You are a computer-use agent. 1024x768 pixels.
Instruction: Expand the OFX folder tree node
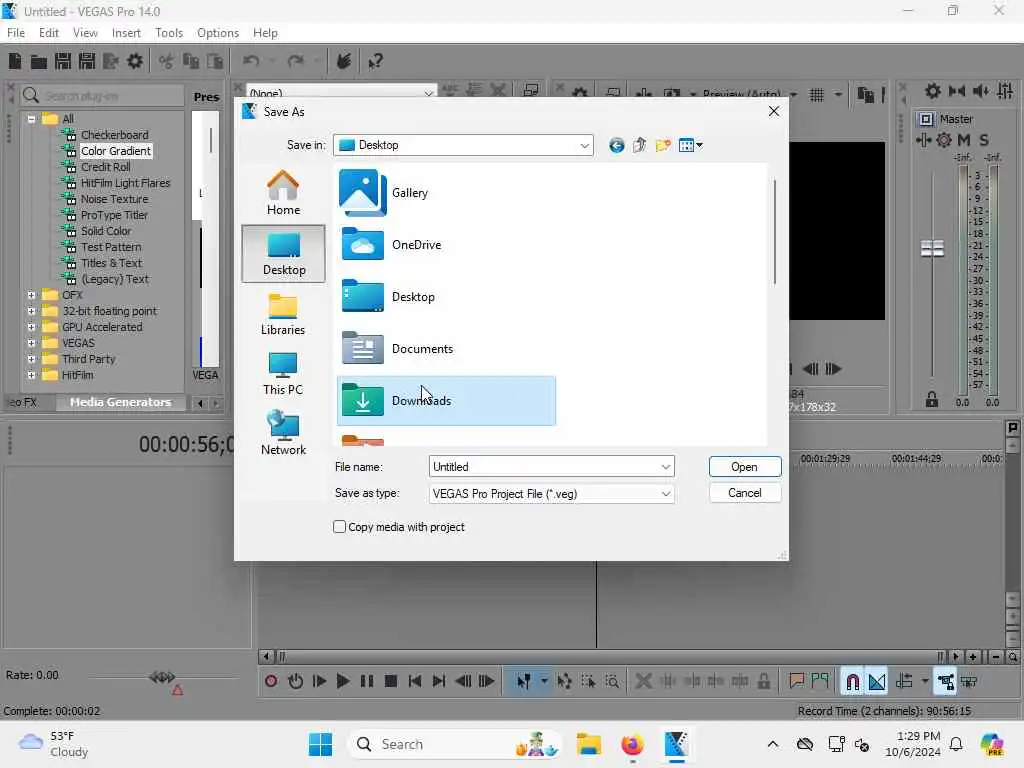point(31,295)
